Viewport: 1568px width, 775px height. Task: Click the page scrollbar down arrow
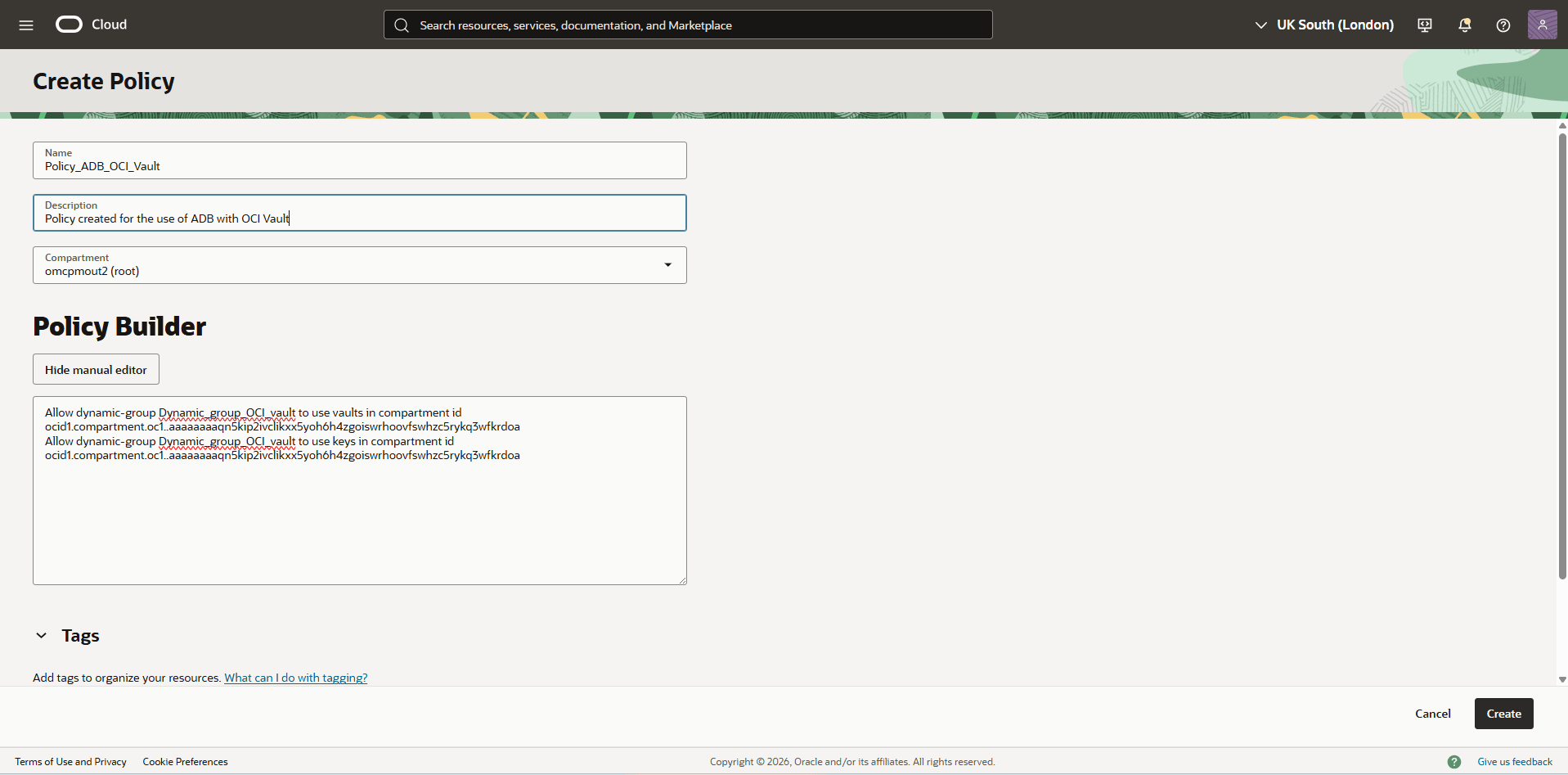pyautogui.click(x=1562, y=679)
